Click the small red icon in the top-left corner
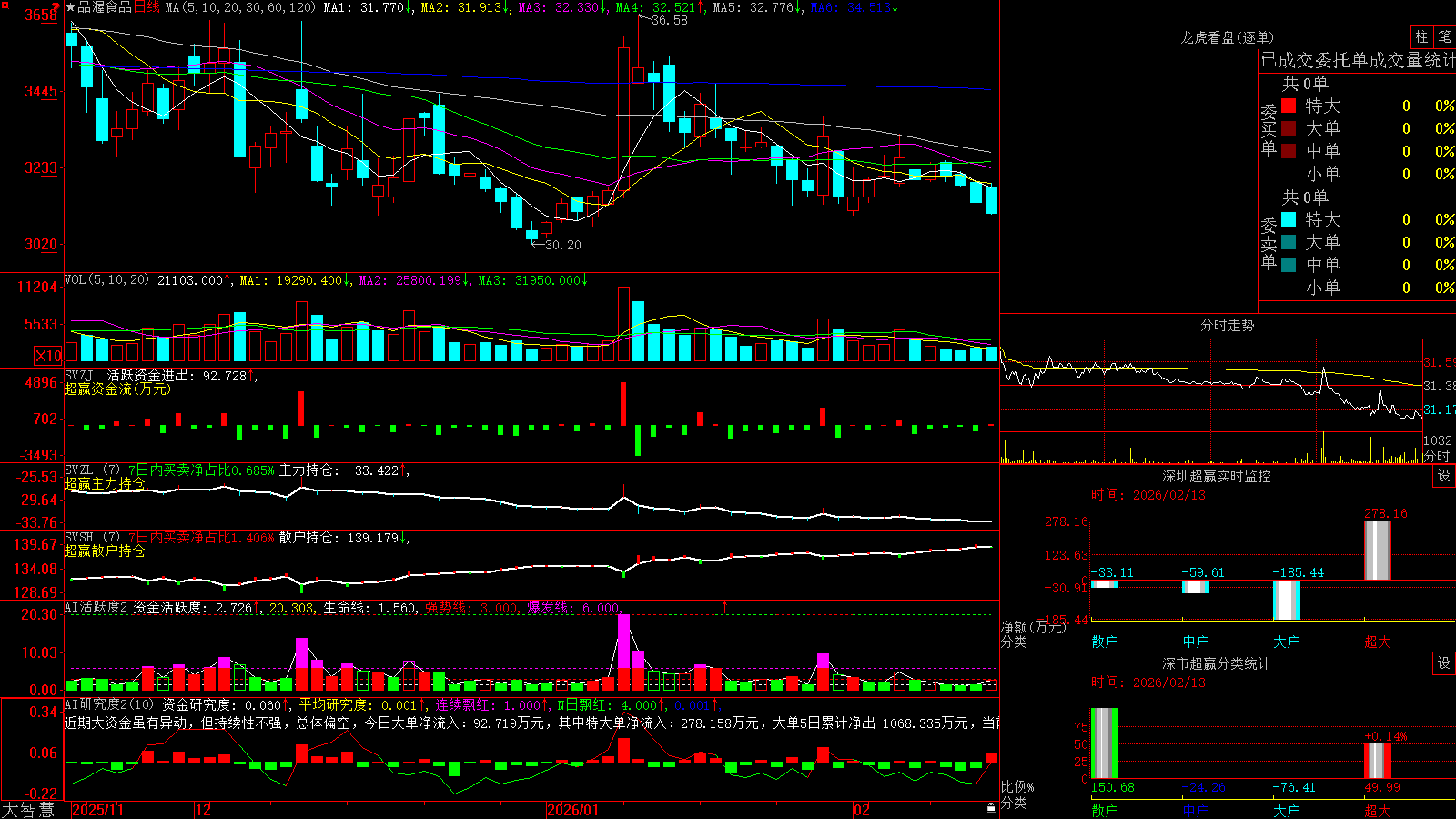 point(5,4)
